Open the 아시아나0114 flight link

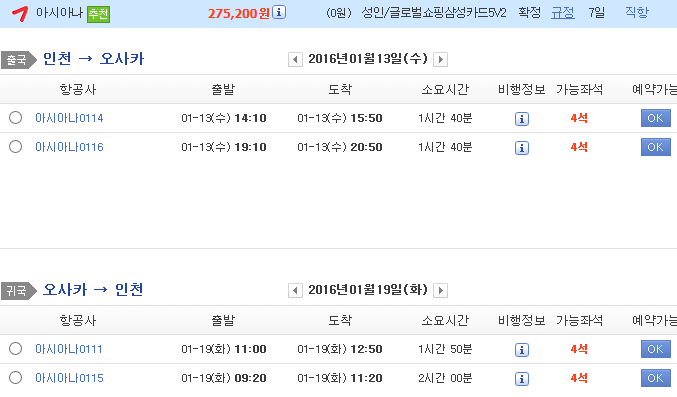69,118
